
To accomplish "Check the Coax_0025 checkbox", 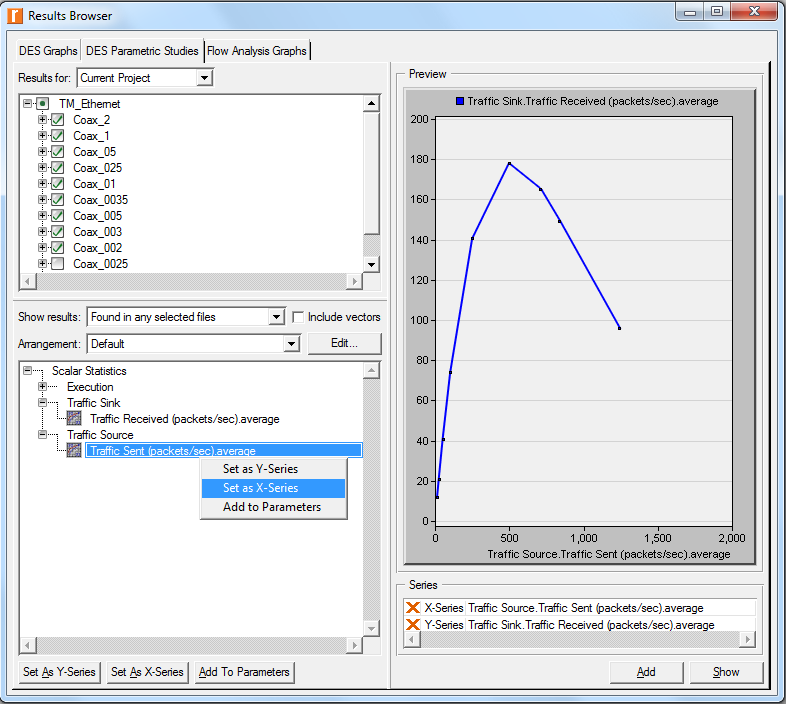I will (58, 264).
